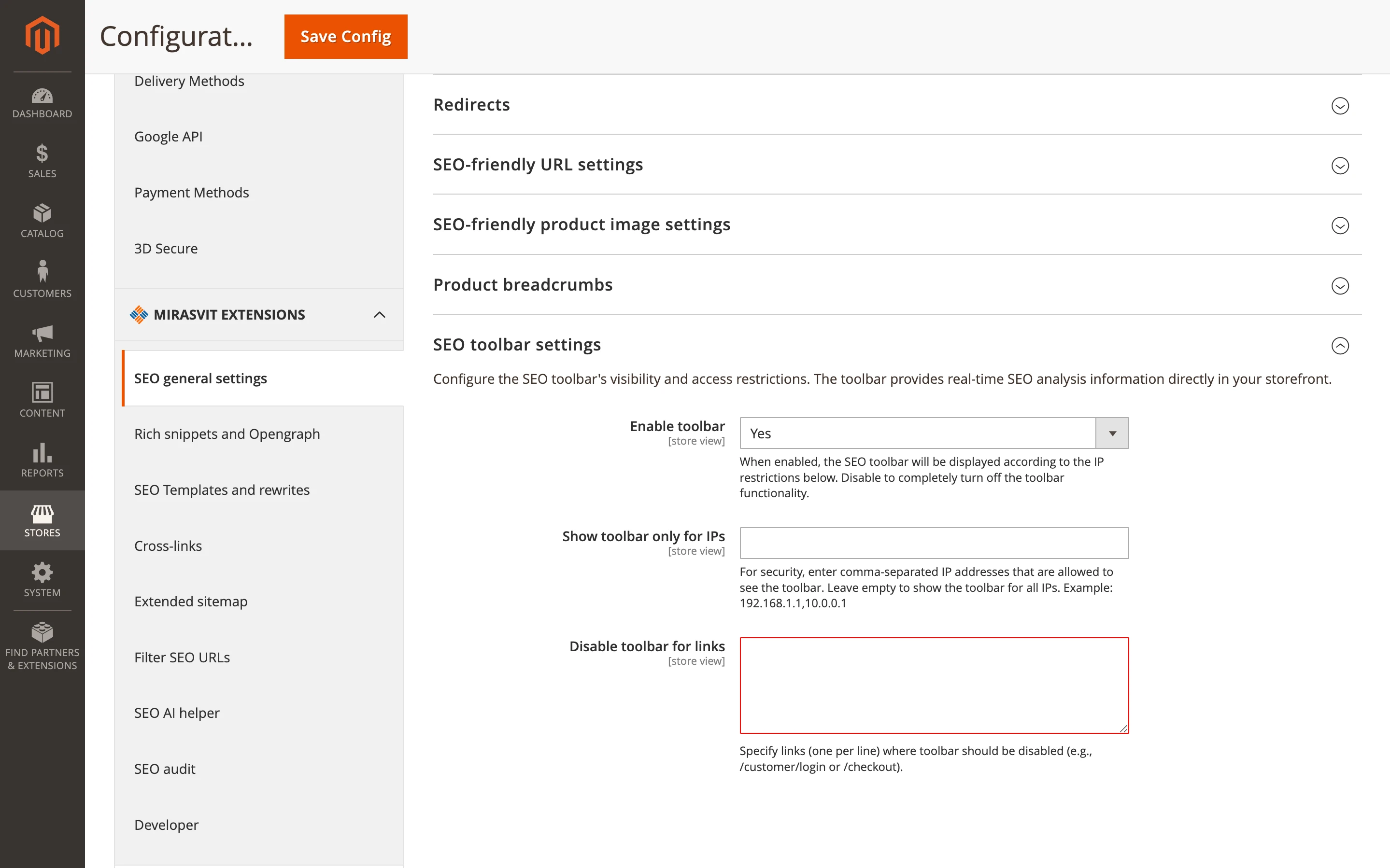This screenshot has height=868, width=1390.
Task: Collapse the SEO toolbar settings section
Action: 1340,346
